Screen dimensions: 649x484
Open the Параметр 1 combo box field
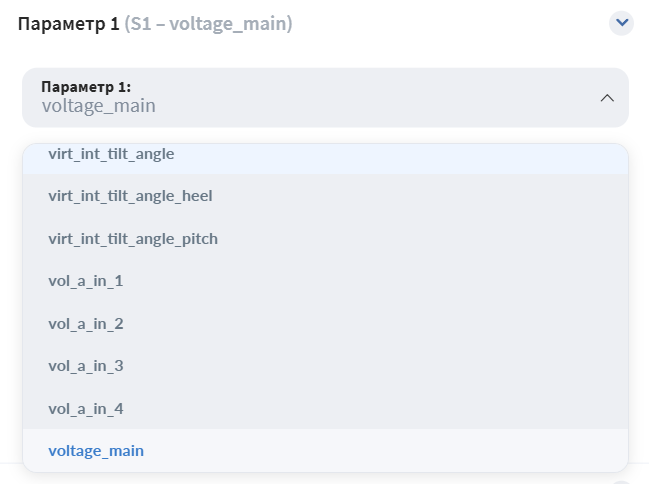[325, 98]
